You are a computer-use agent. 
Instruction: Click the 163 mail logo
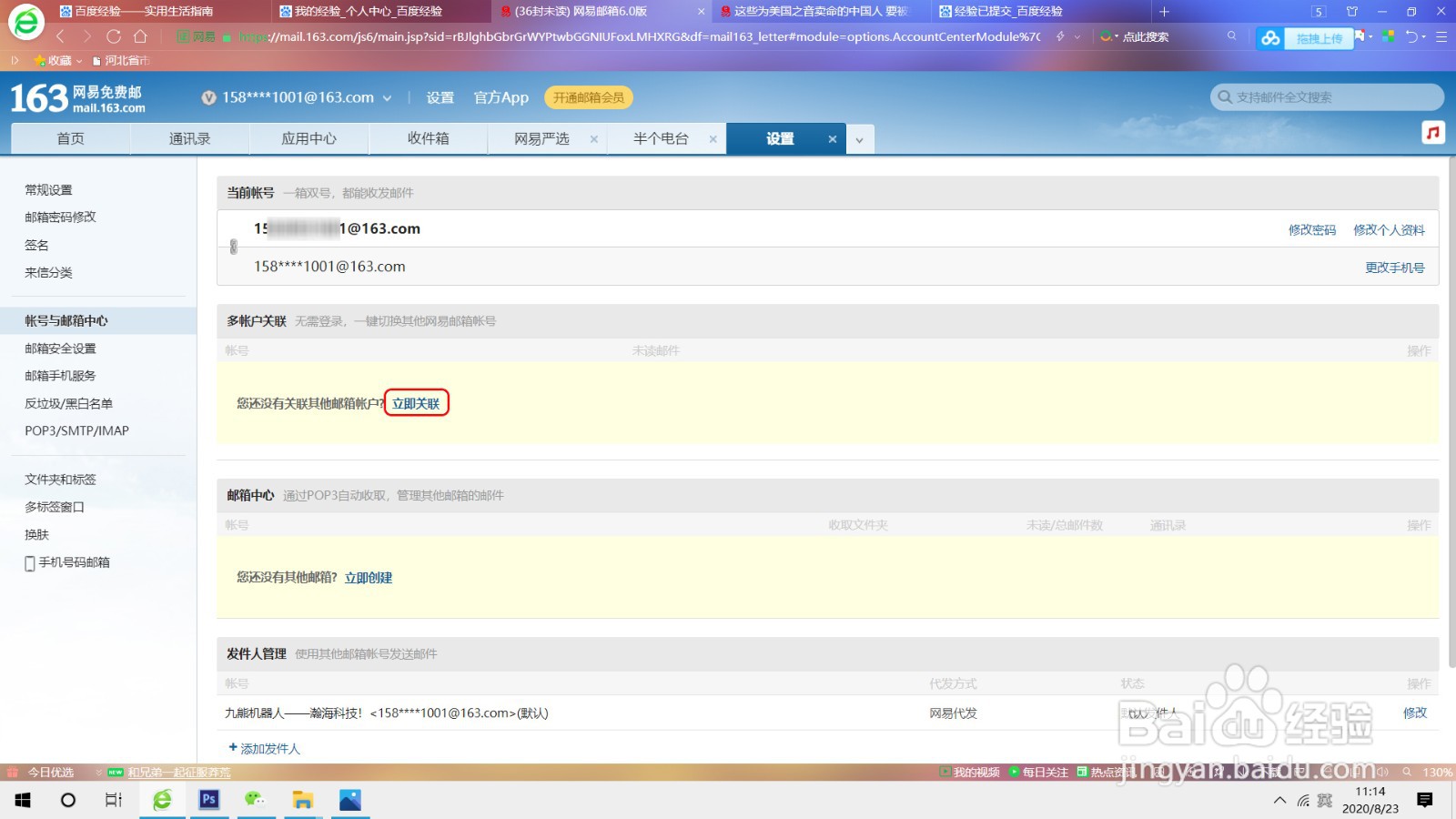click(77, 98)
